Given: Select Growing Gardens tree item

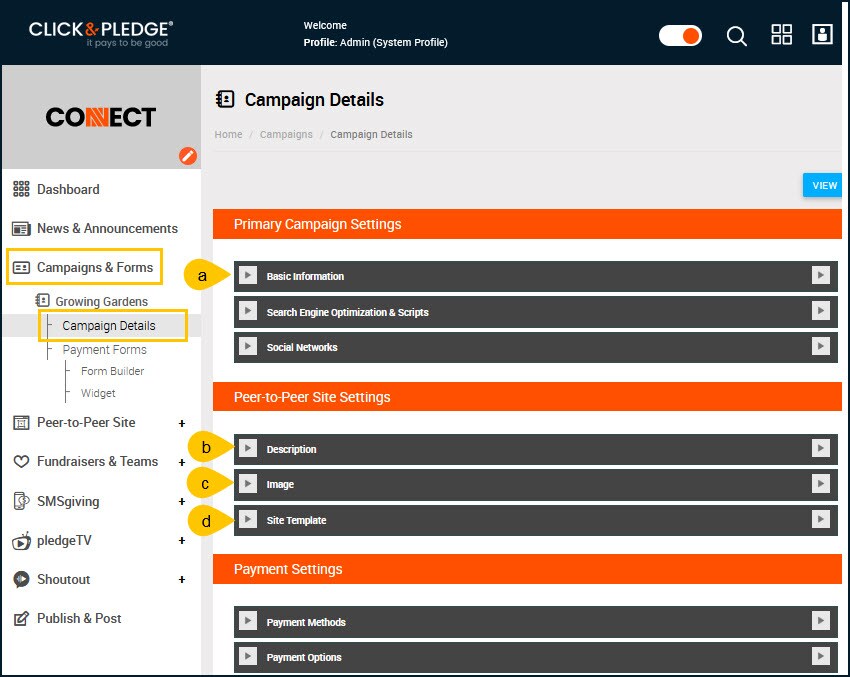Looking at the screenshot, I should (101, 301).
